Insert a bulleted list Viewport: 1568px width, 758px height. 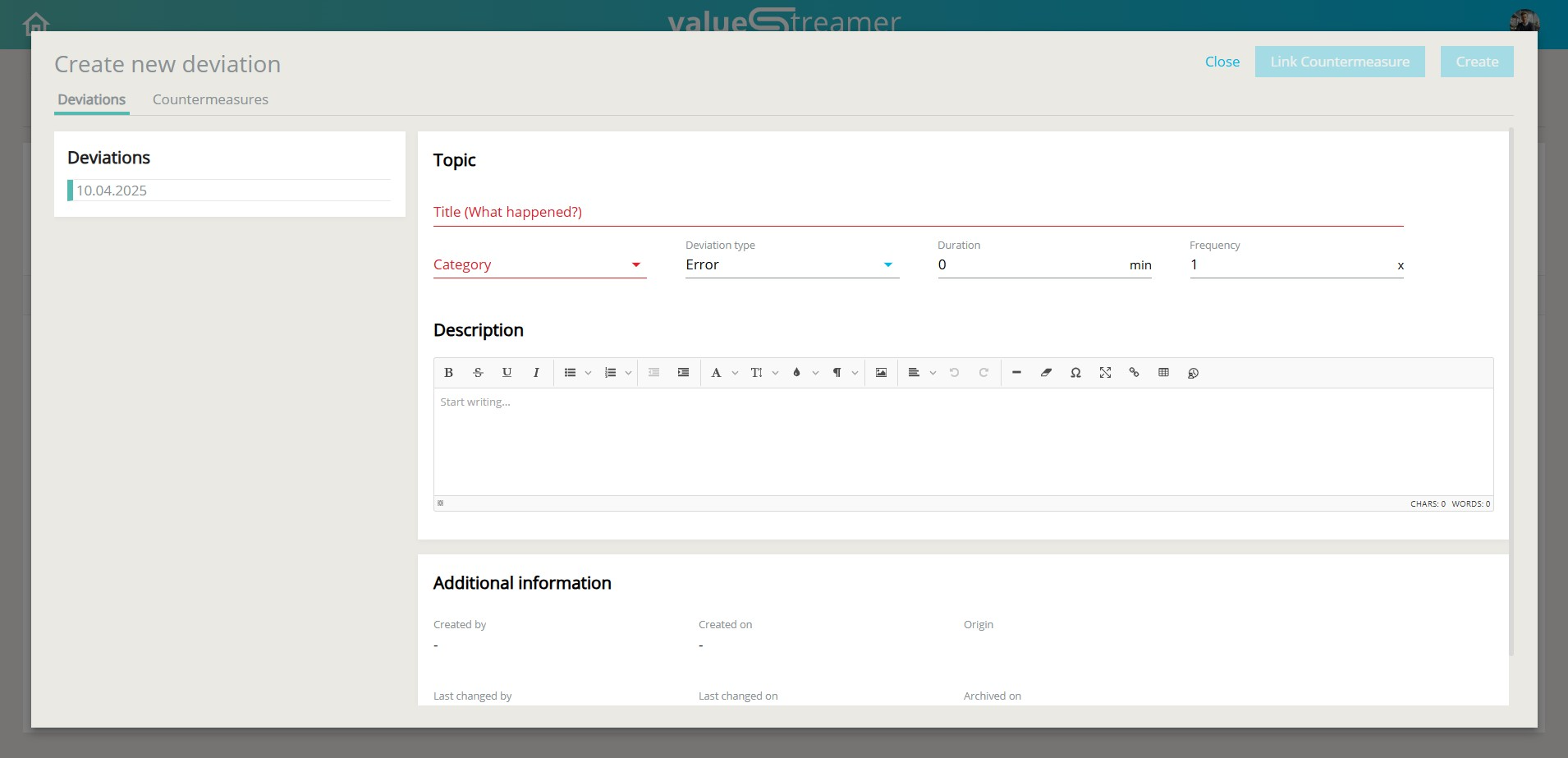(x=570, y=373)
